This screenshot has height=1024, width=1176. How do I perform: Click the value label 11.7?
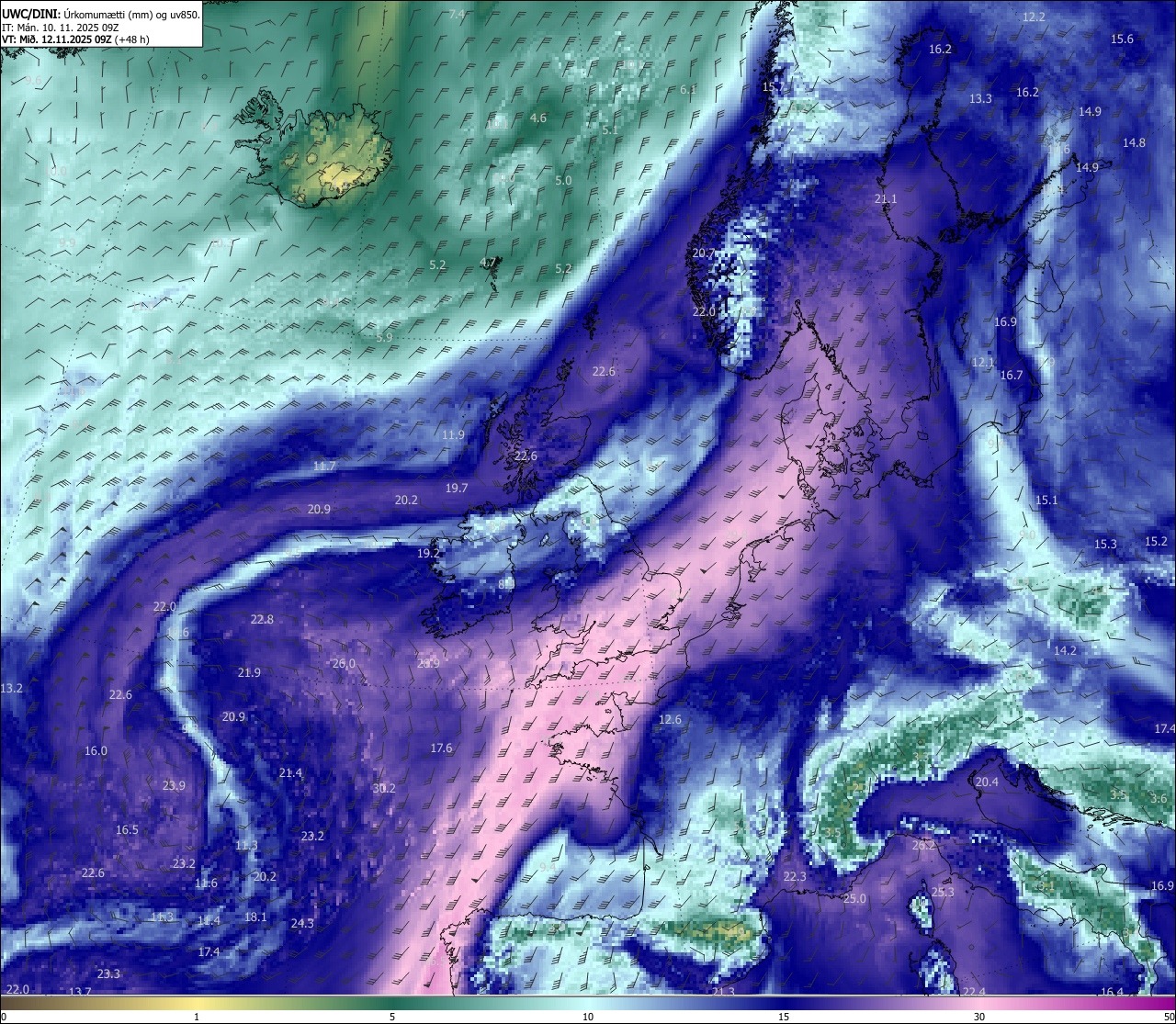(x=324, y=466)
